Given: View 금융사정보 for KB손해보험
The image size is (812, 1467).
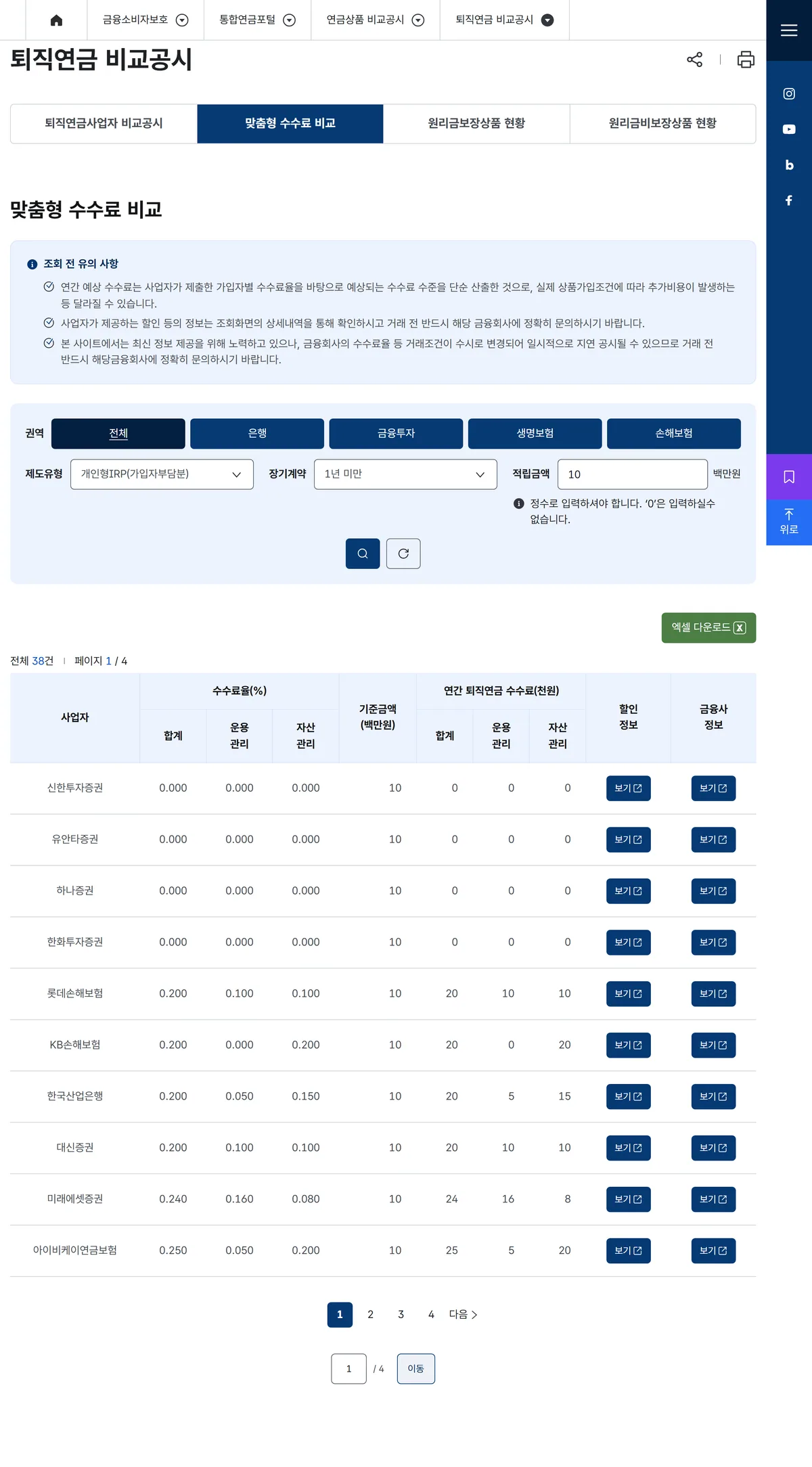Looking at the screenshot, I should tap(713, 1045).
